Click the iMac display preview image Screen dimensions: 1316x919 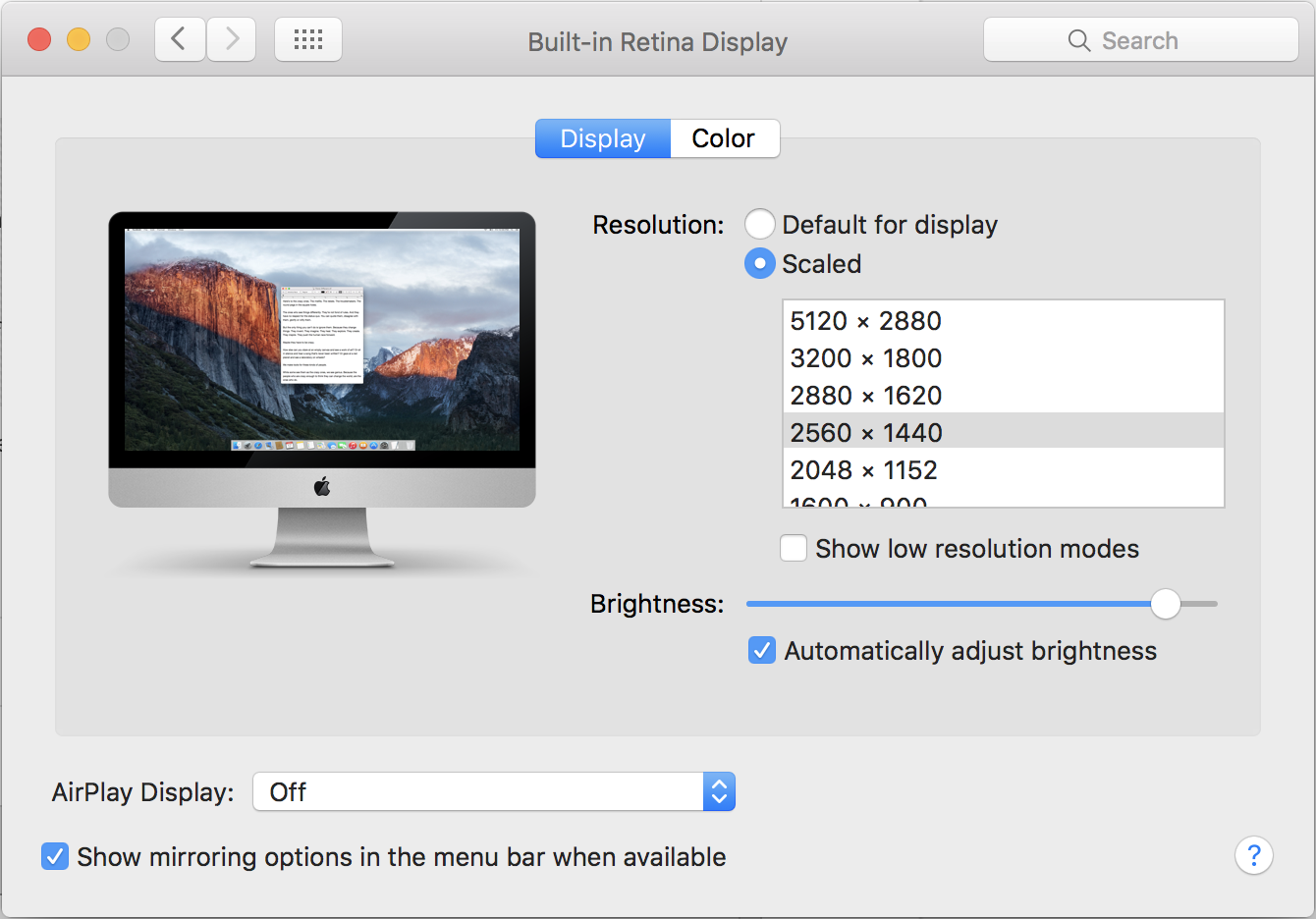tap(322, 390)
